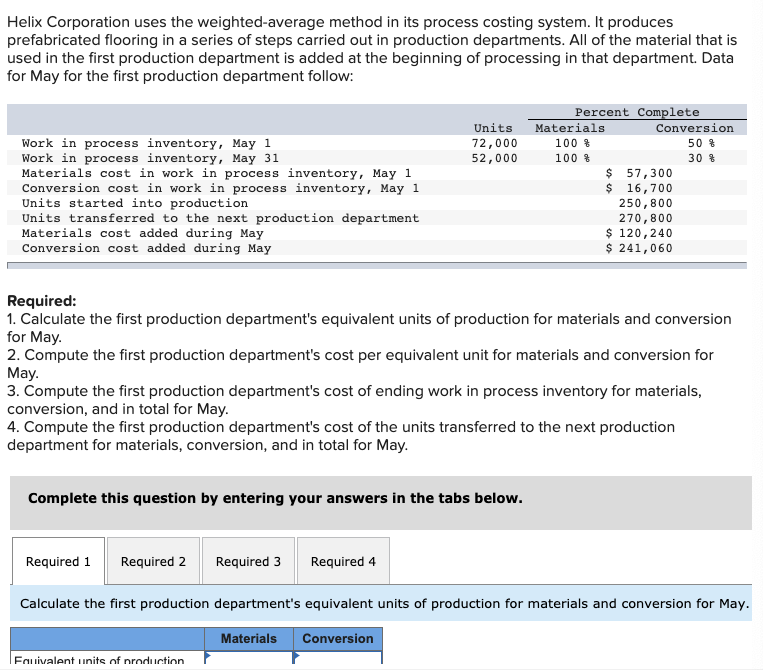Click the Materials heading under Percent Complete
The image size is (763, 670).
[570, 128]
